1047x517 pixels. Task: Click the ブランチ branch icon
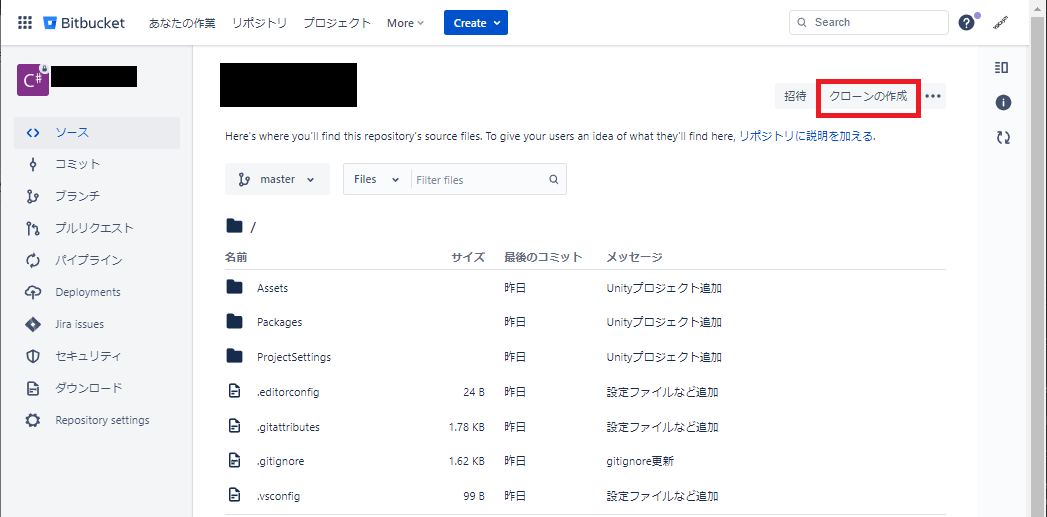(x=33, y=197)
